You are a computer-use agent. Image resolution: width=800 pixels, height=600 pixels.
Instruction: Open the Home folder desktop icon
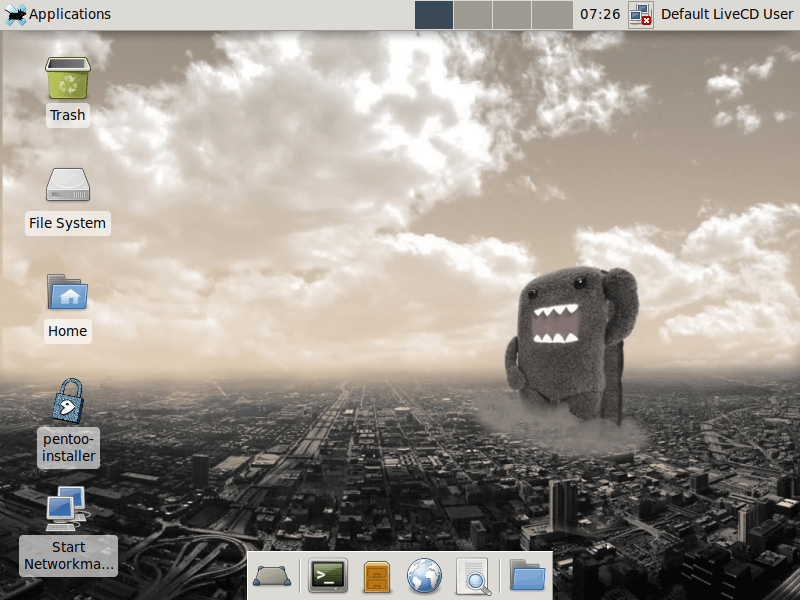click(68, 293)
